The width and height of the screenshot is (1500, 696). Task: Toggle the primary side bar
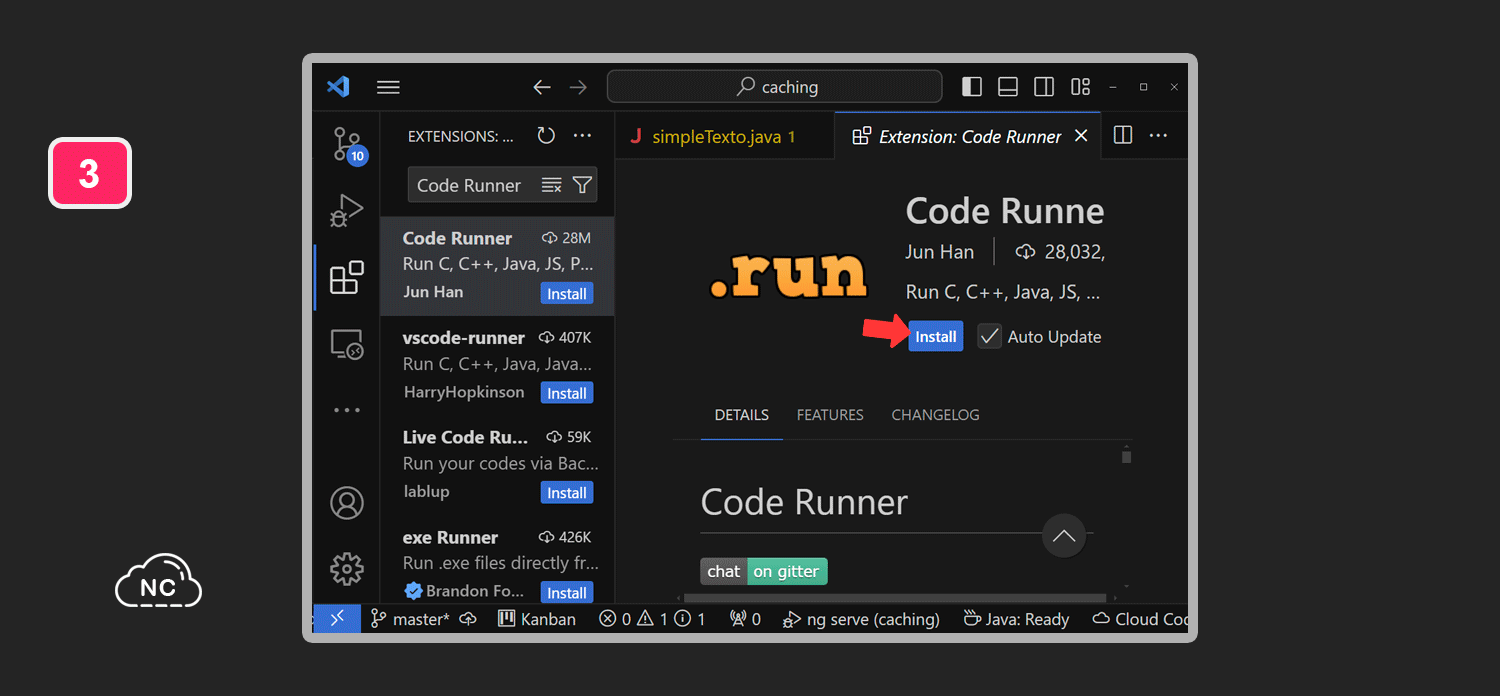tap(972, 87)
